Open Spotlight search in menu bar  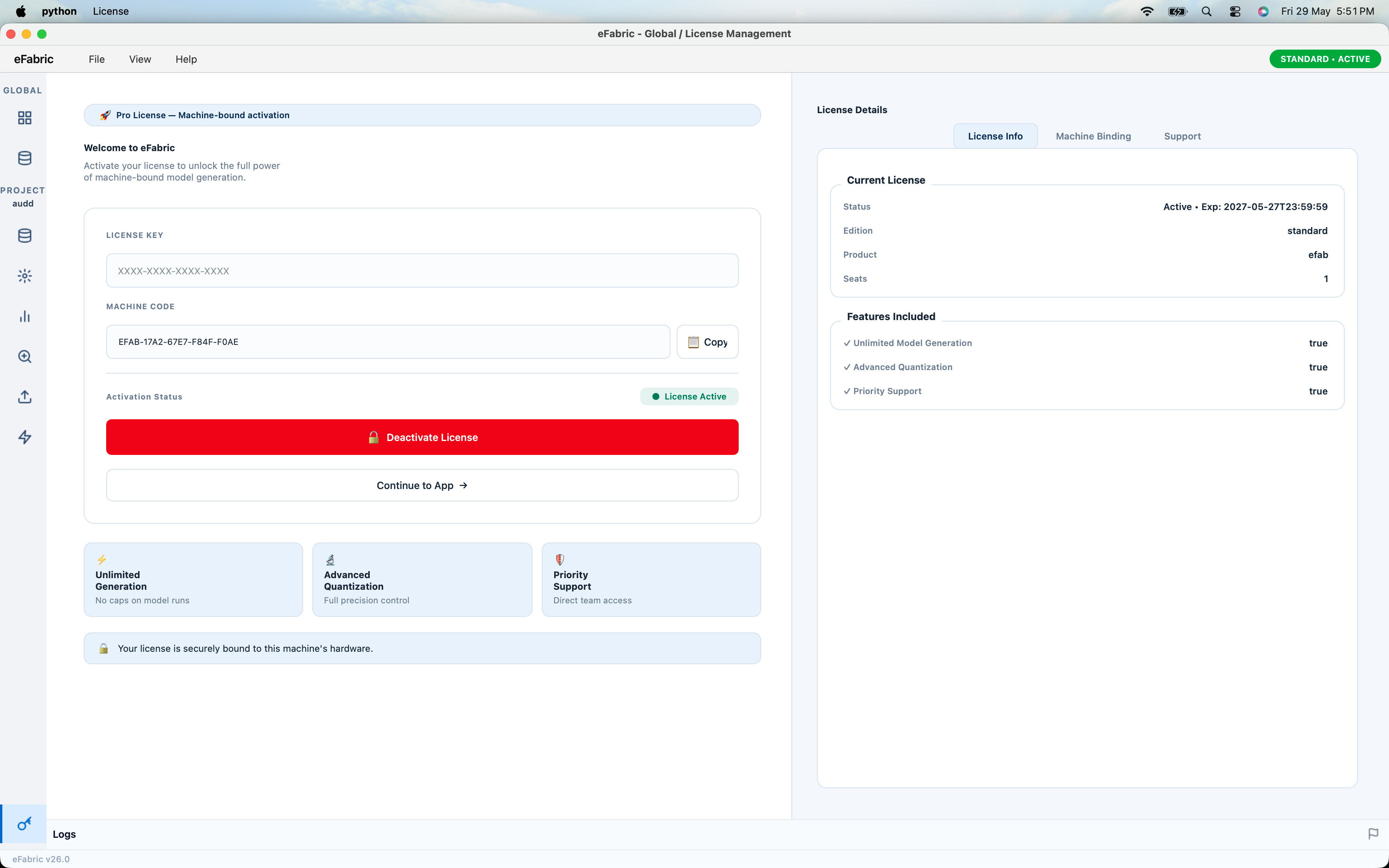pyautogui.click(x=1206, y=12)
